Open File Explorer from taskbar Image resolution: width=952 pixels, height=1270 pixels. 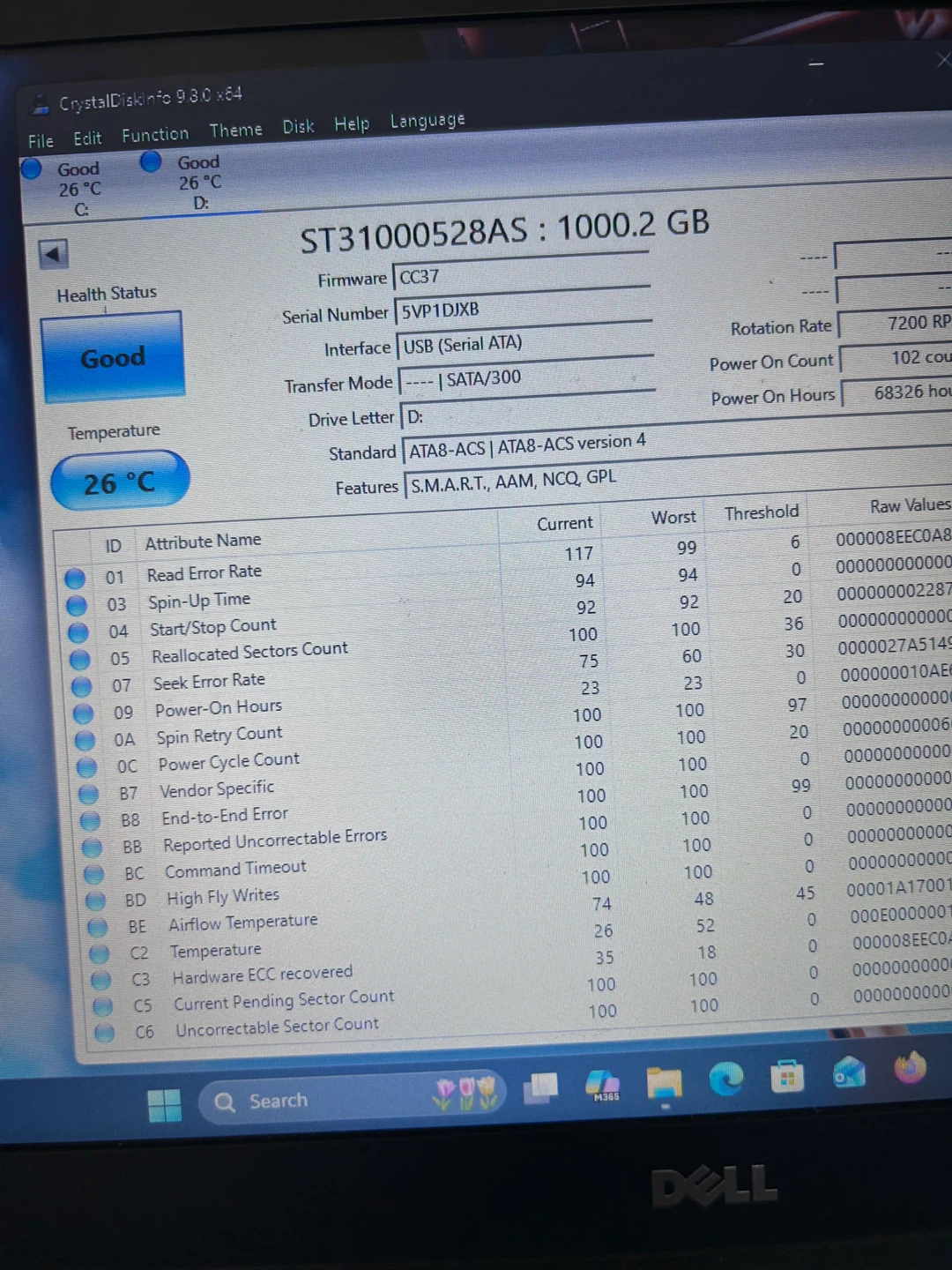[664, 1082]
